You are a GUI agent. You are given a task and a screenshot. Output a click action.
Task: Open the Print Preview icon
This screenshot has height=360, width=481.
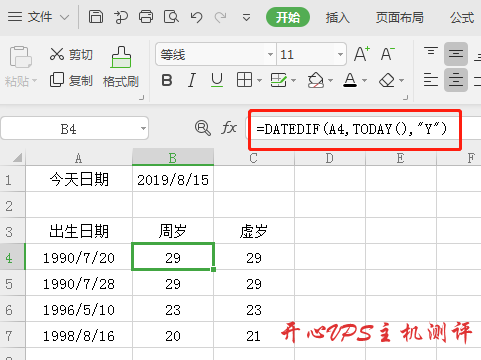point(171,17)
